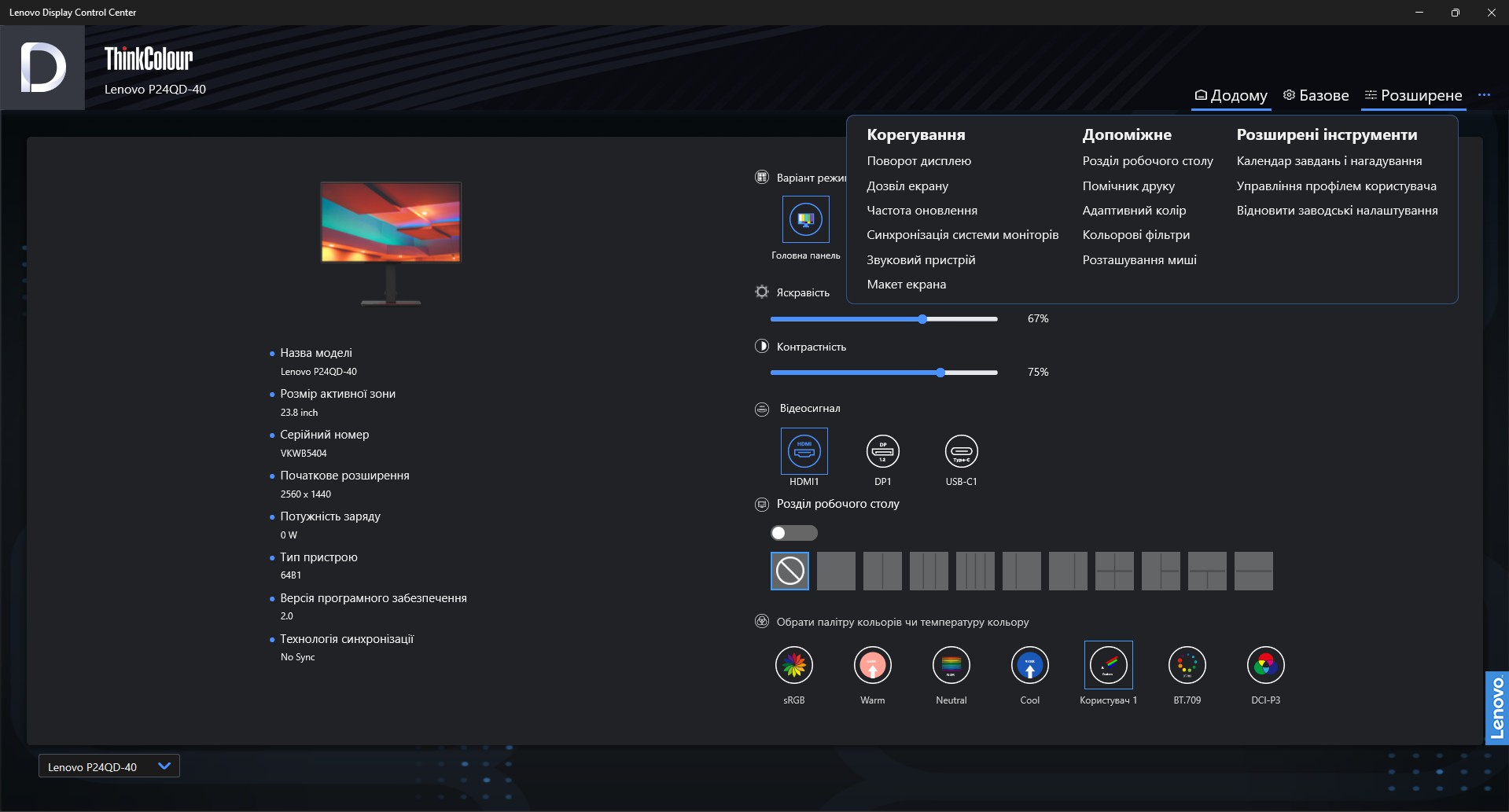The height and width of the screenshot is (812, 1509).
Task: Select the sRGB color palette icon
Action: click(793, 665)
